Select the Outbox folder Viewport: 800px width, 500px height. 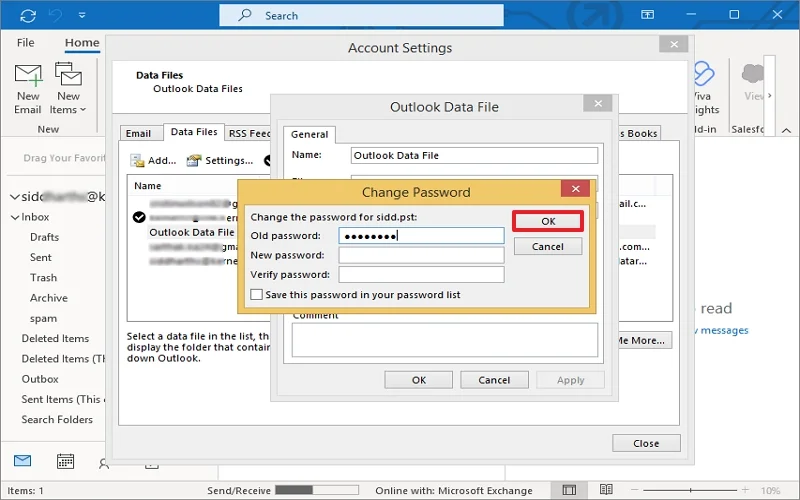click(x=40, y=379)
